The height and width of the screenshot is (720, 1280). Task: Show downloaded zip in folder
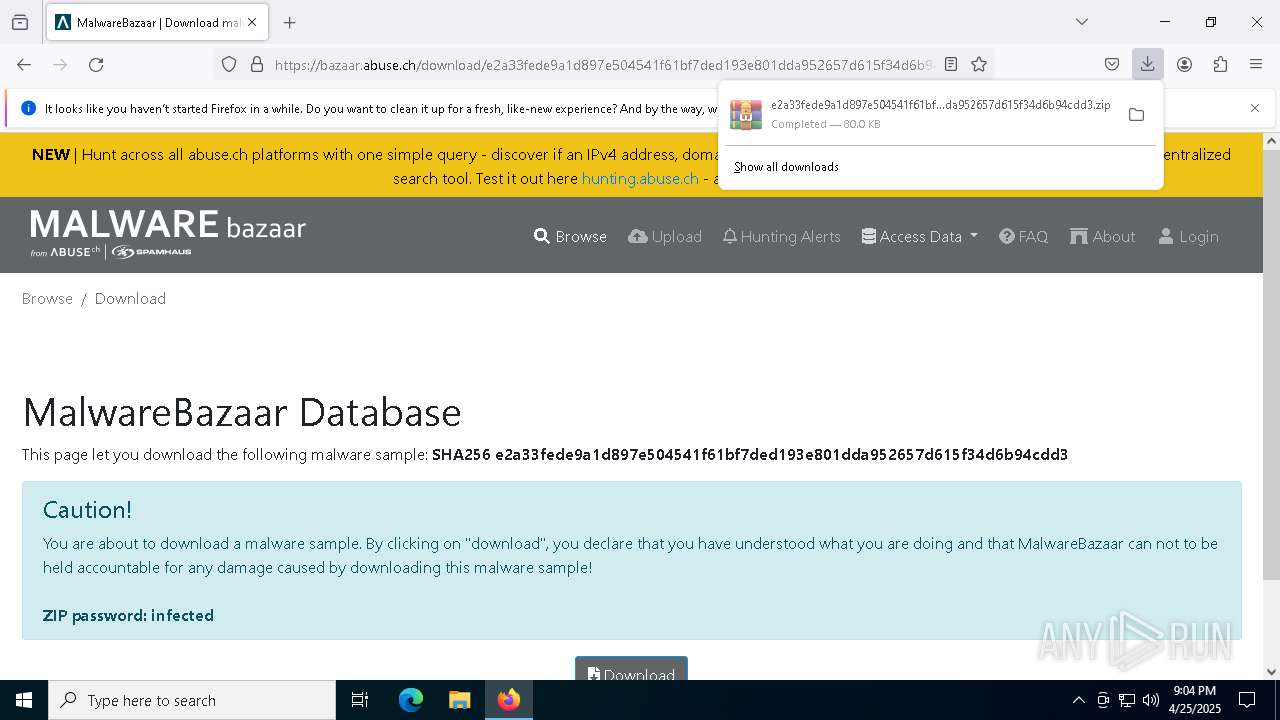click(1136, 114)
